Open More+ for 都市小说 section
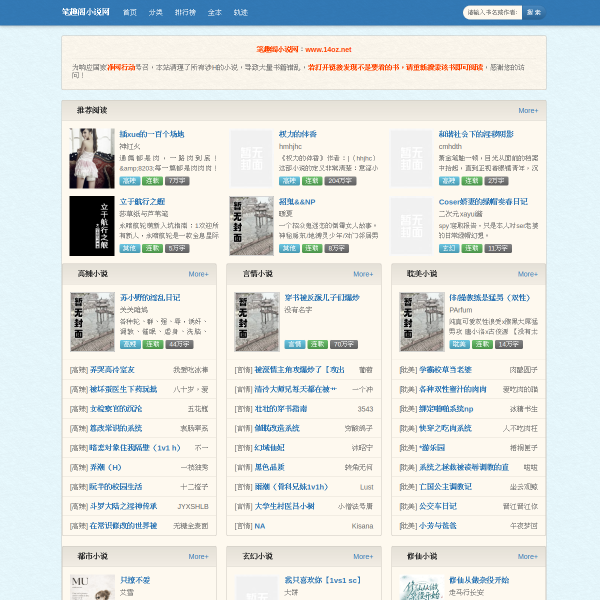600x600 pixels. pyautogui.click(x=198, y=556)
